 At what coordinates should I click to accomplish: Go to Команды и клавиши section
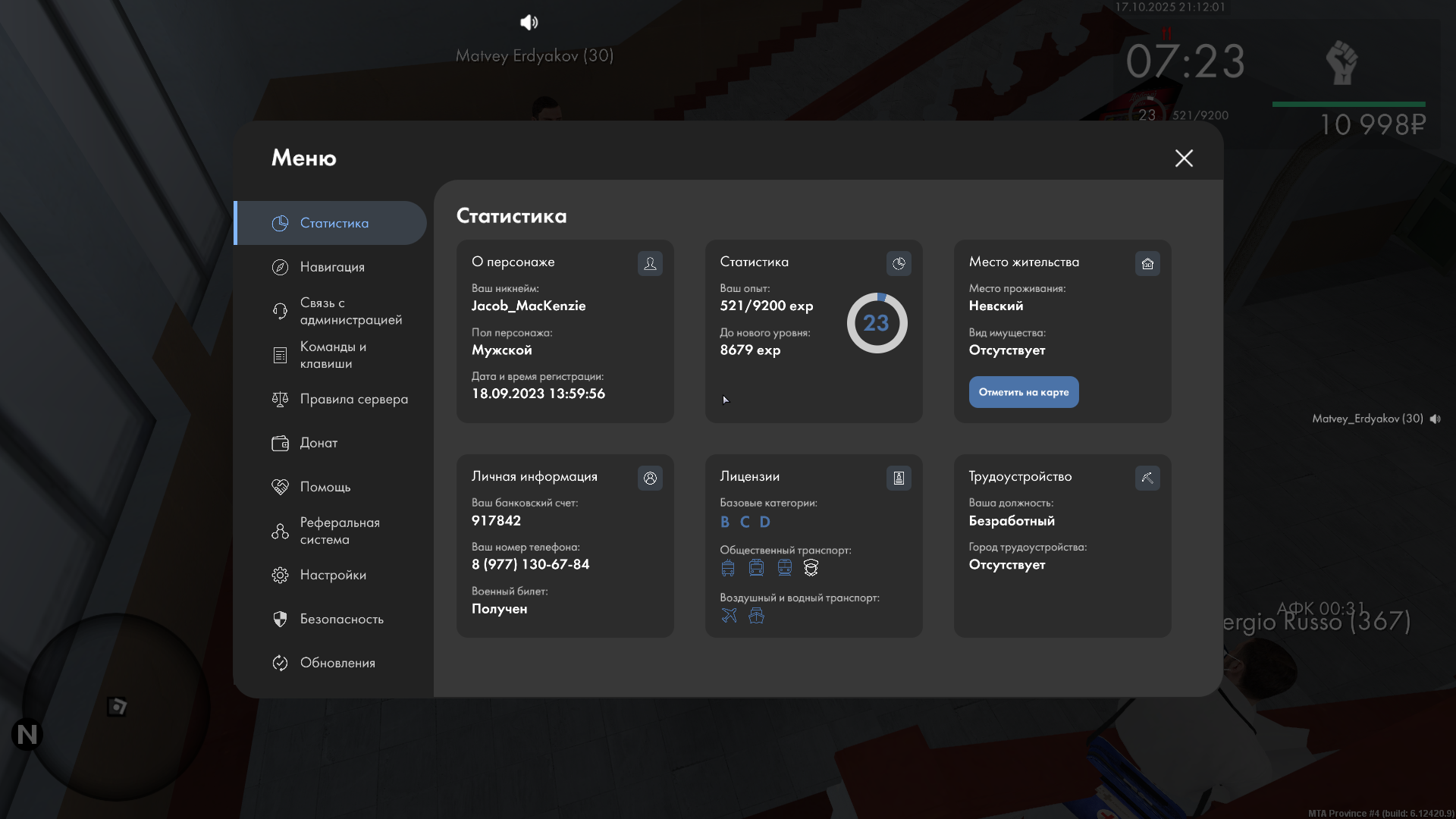click(x=331, y=355)
